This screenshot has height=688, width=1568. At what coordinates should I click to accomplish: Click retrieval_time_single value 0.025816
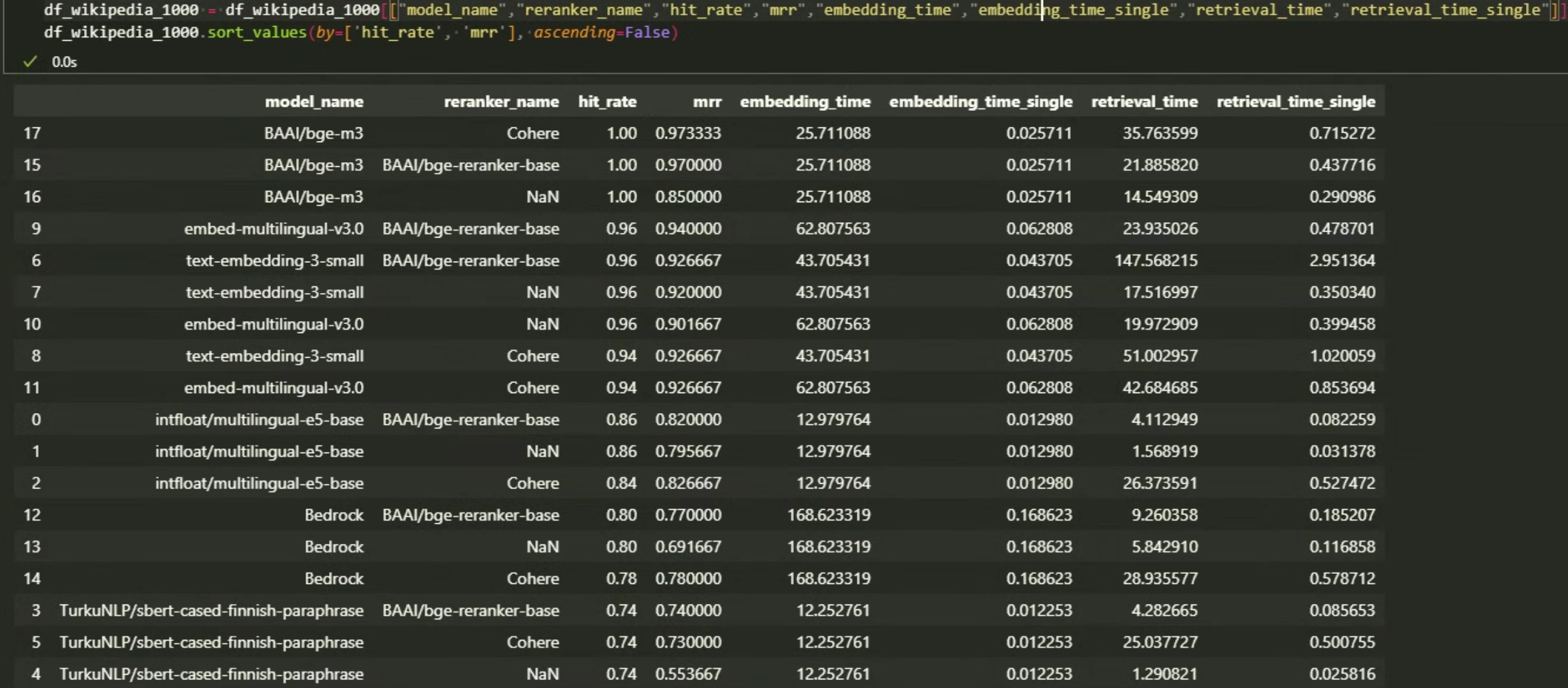[x=1342, y=674]
